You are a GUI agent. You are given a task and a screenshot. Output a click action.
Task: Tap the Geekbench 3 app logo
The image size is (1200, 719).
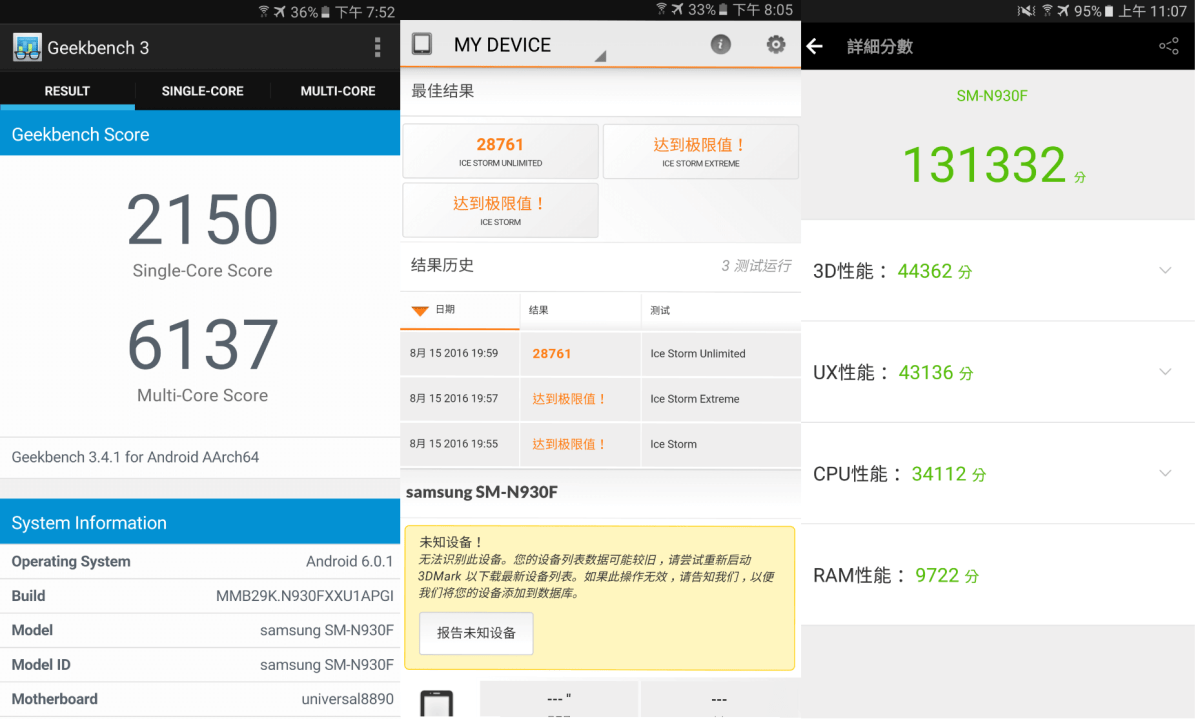click(x=27, y=47)
